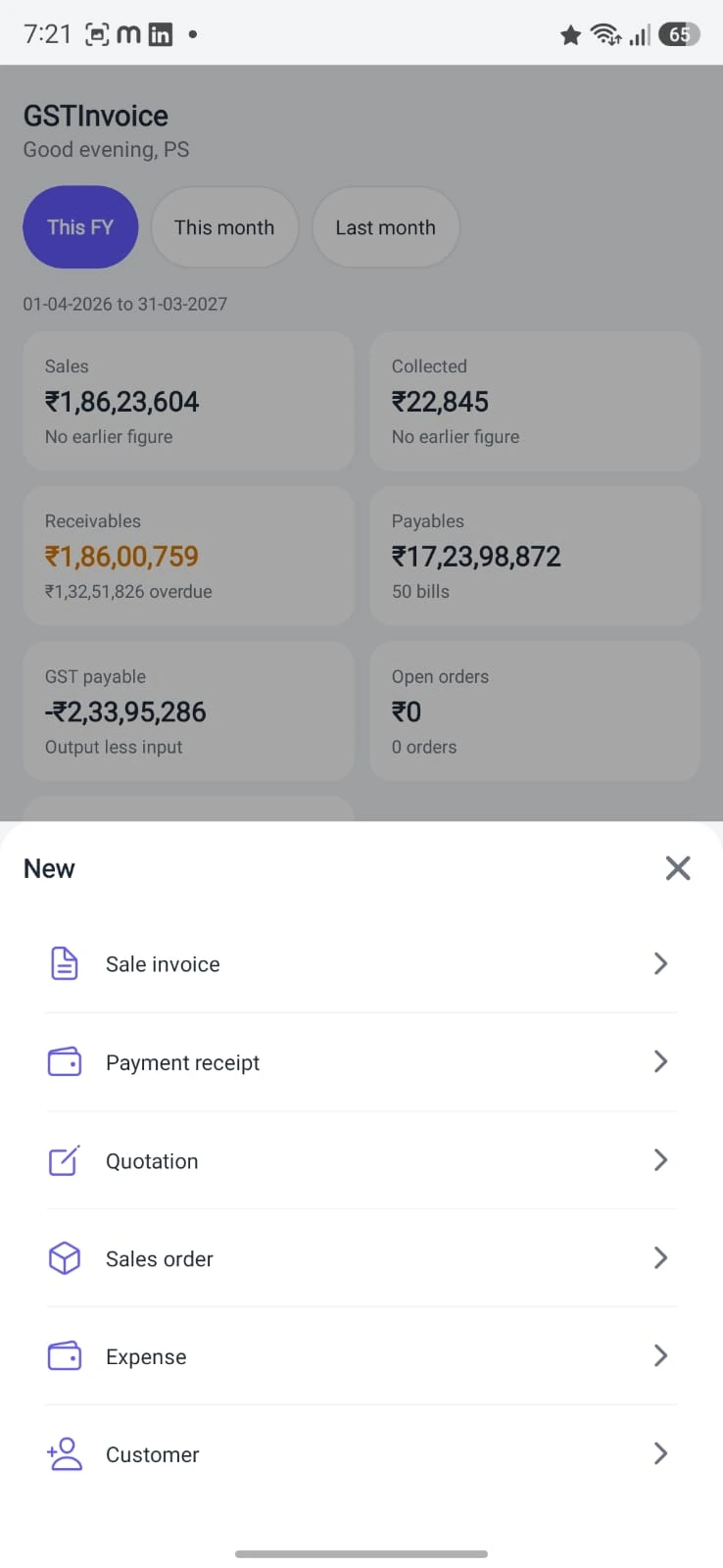723x1568 pixels.
Task: Tap the Expense wallet icon
Action: [x=65, y=1355]
